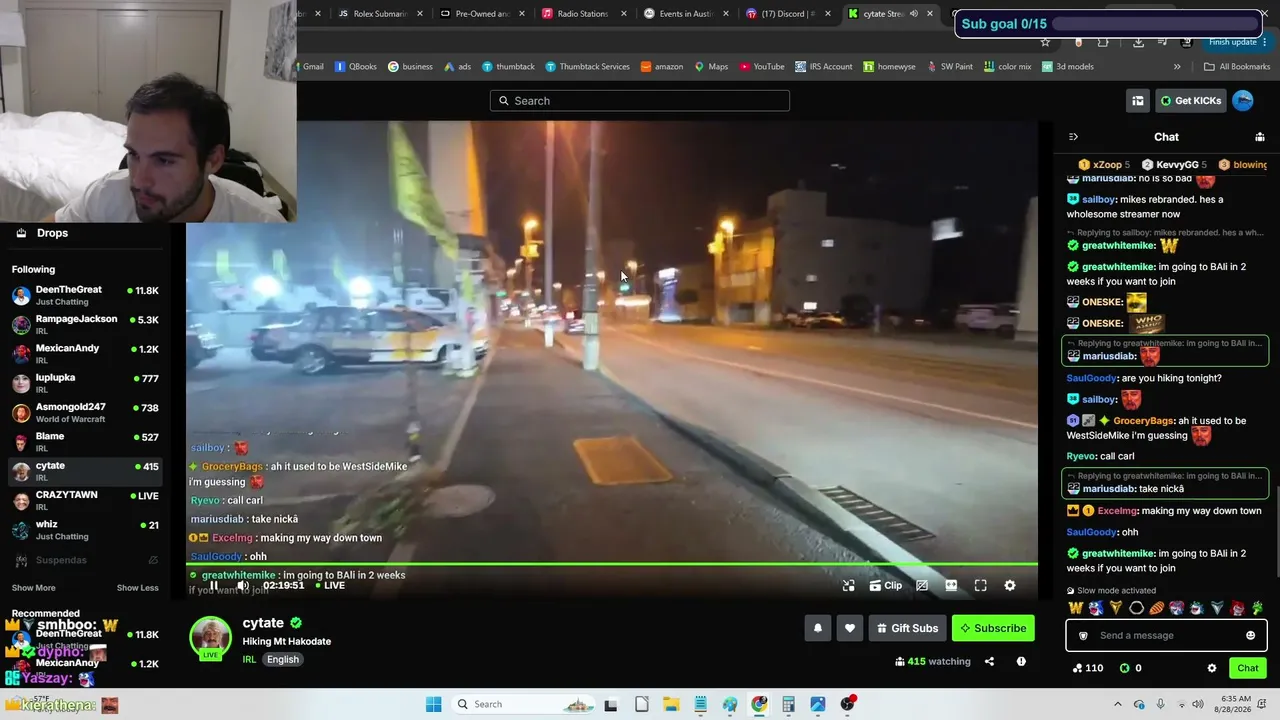Open the emote picker smiley icon
The height and width of the screenshot is (720, 1280).
coord(1250,635)
